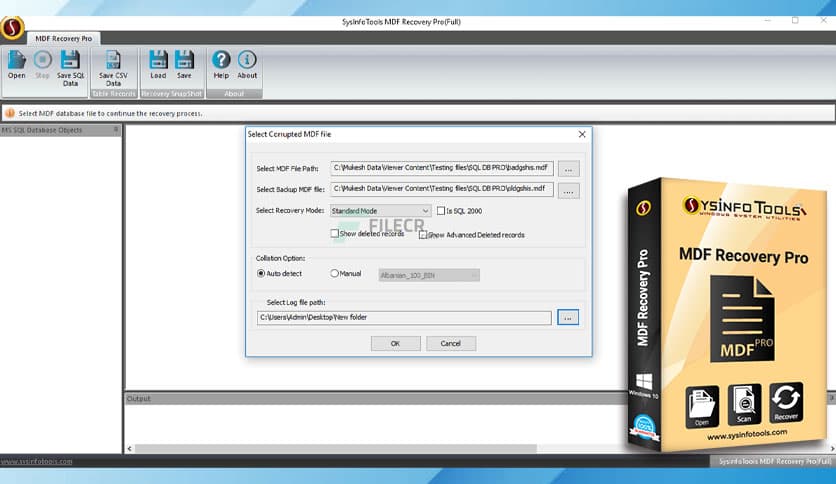This screenshot has width=836, height=484.
Task: Click Save SQL Data icon
Action: pyautogui.click(x=70, y=68)
